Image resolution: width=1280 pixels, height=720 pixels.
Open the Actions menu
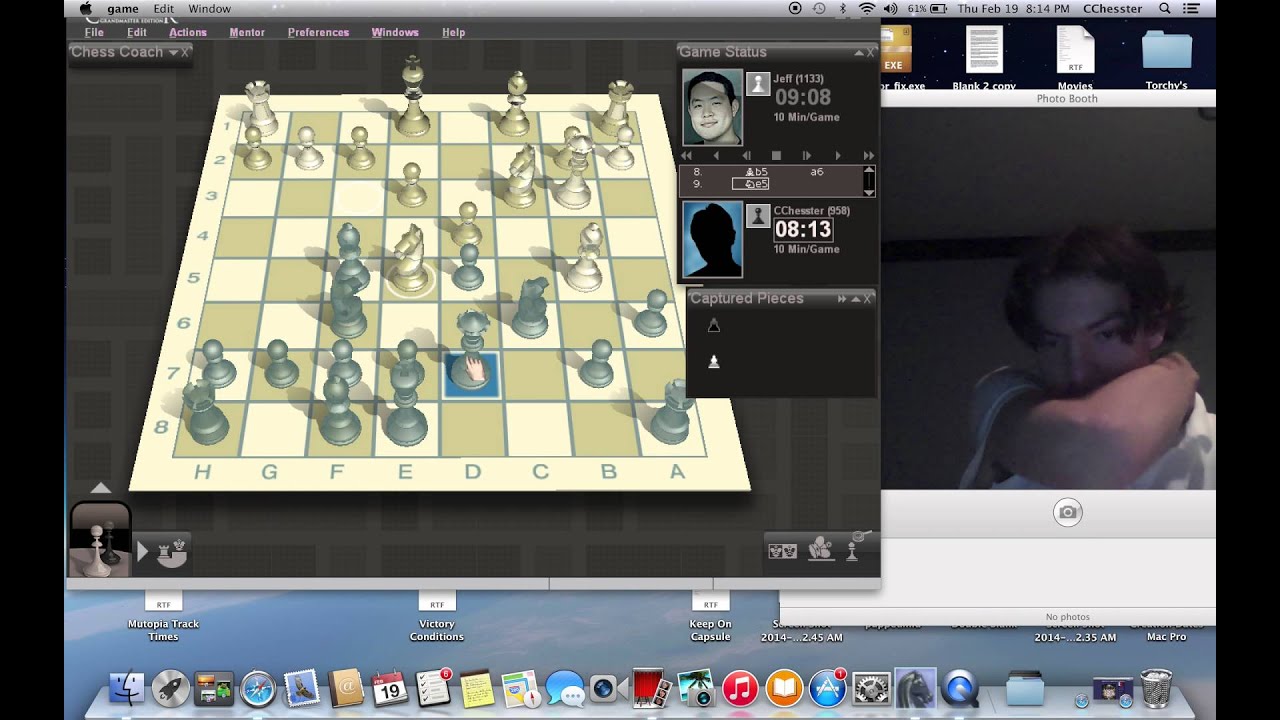[x=188, y=32]
